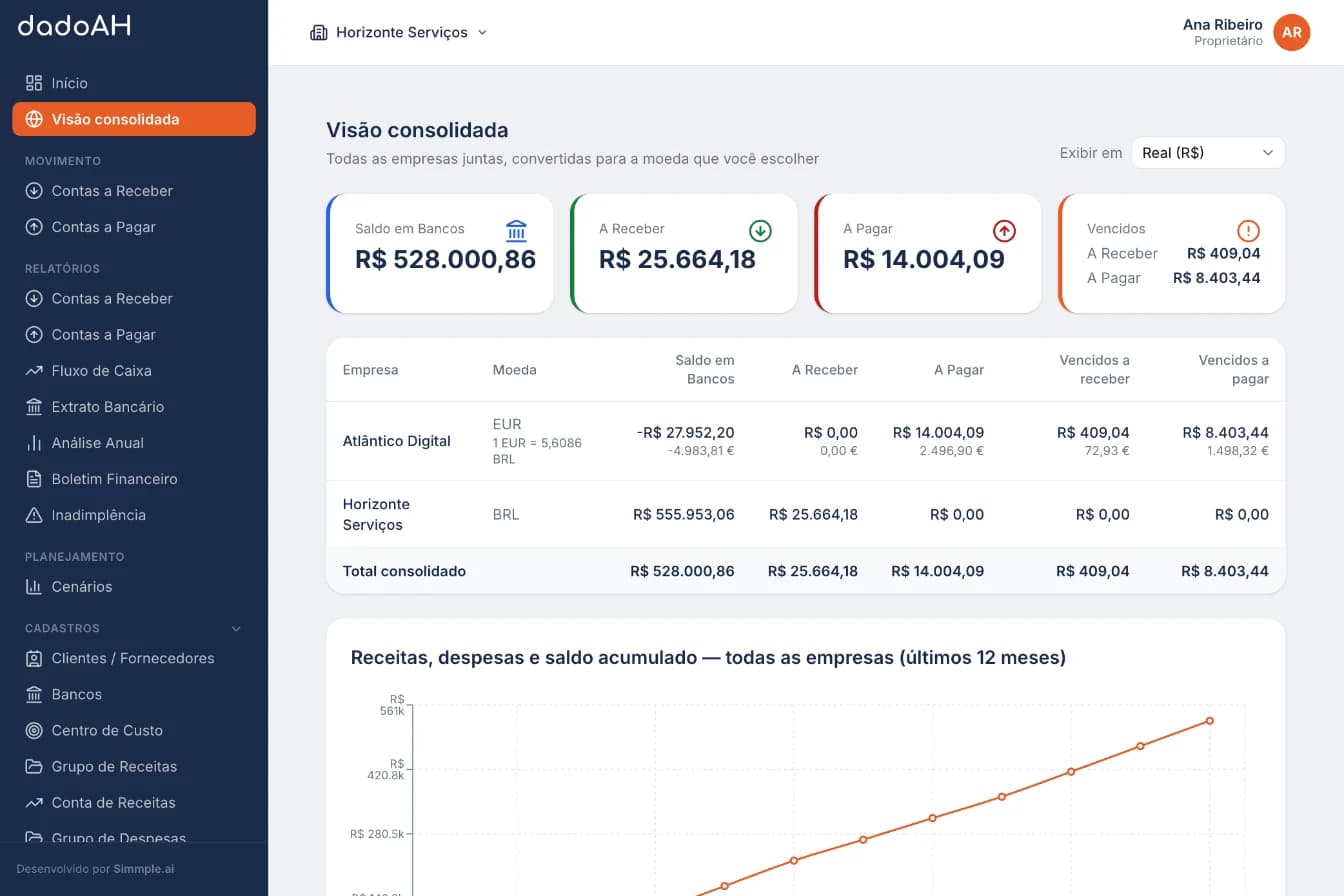Click the A Receber R$ 25.664,18 card

684,253
